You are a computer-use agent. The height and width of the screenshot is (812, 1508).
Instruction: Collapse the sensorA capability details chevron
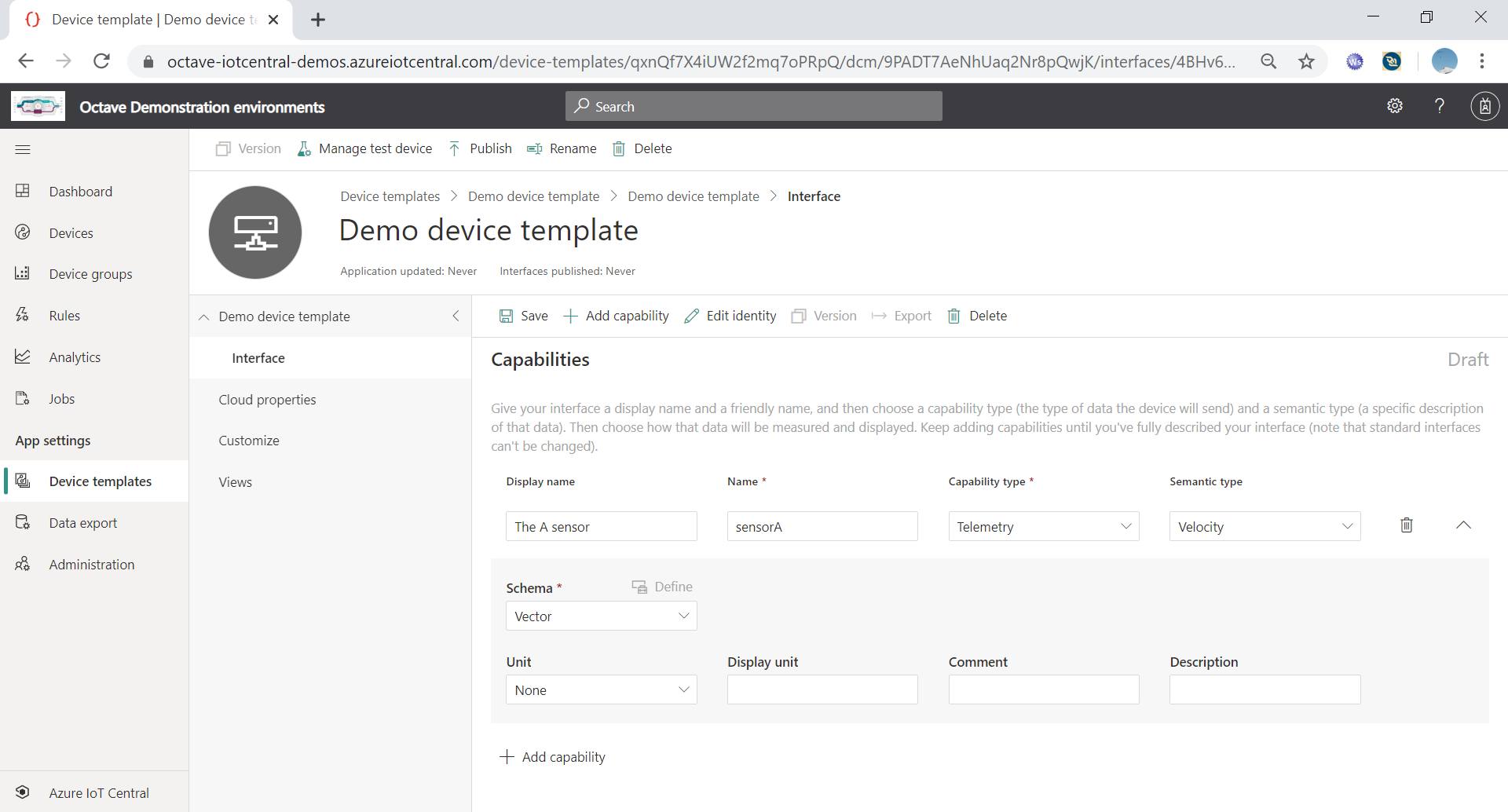(1463, 525)
